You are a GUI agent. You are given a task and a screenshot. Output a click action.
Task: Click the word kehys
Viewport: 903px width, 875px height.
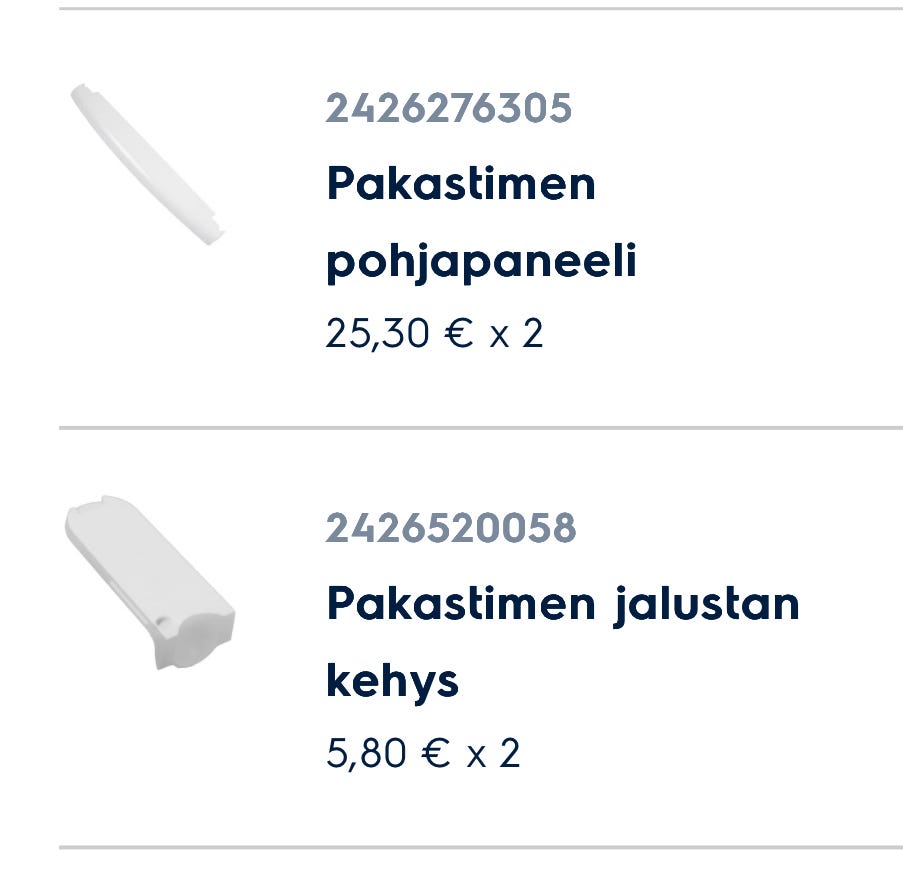coord(392,682)
